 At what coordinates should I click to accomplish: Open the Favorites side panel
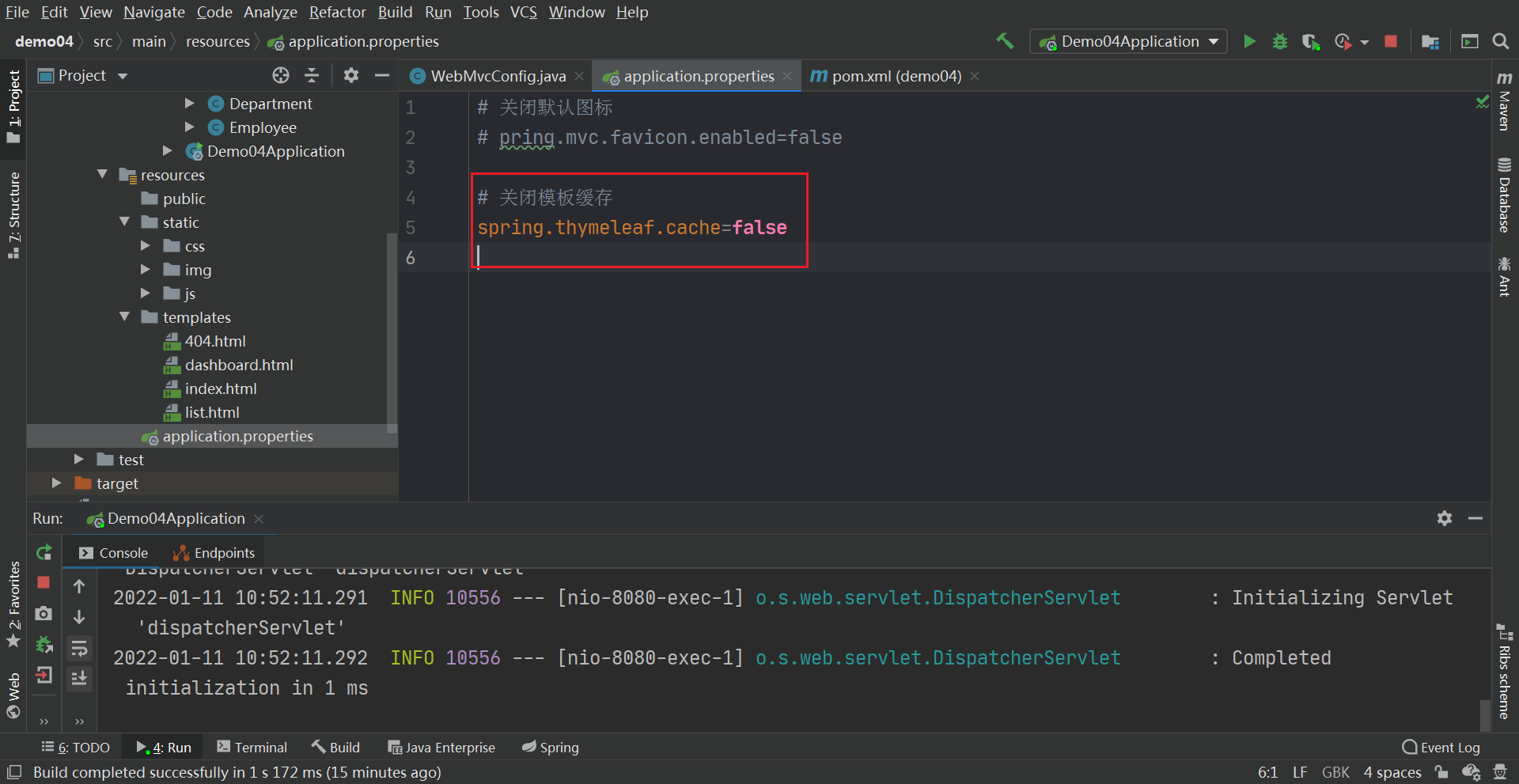[x=13, y=604]
